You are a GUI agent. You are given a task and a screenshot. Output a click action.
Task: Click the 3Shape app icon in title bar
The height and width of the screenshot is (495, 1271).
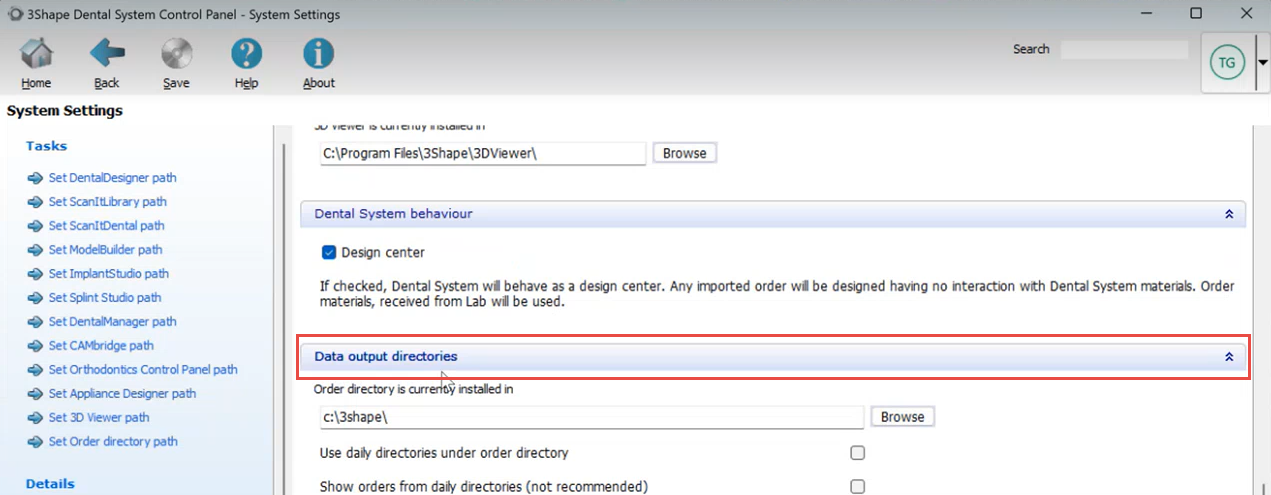tap(14, 14)
